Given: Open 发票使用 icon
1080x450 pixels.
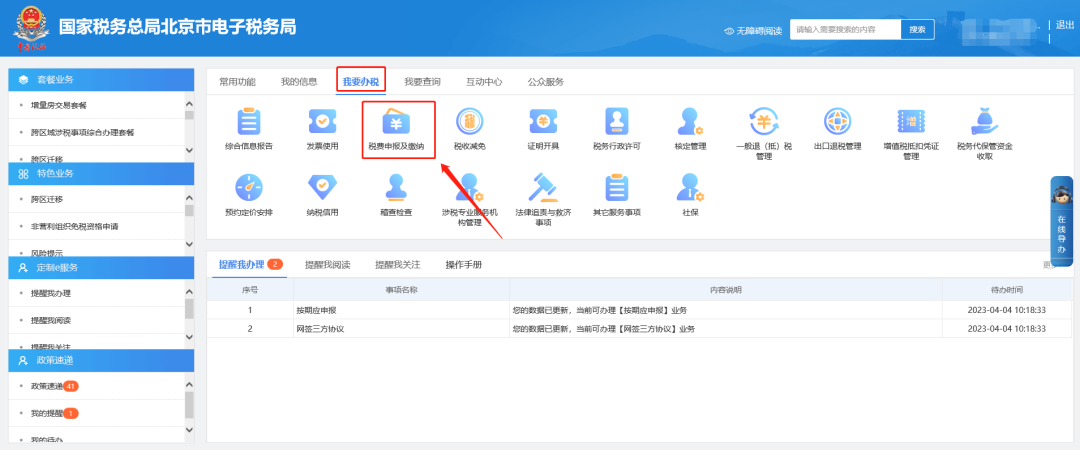Looking at the screenshot, I should 322,121.
